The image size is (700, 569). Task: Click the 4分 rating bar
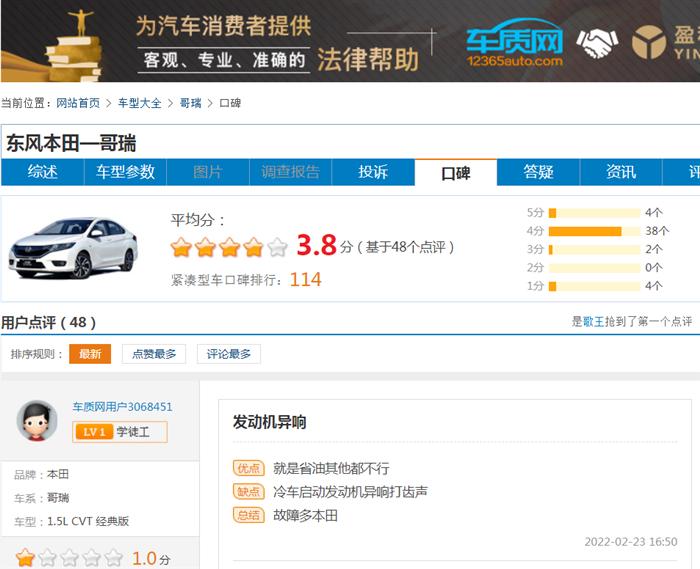[x=594, y=231]
